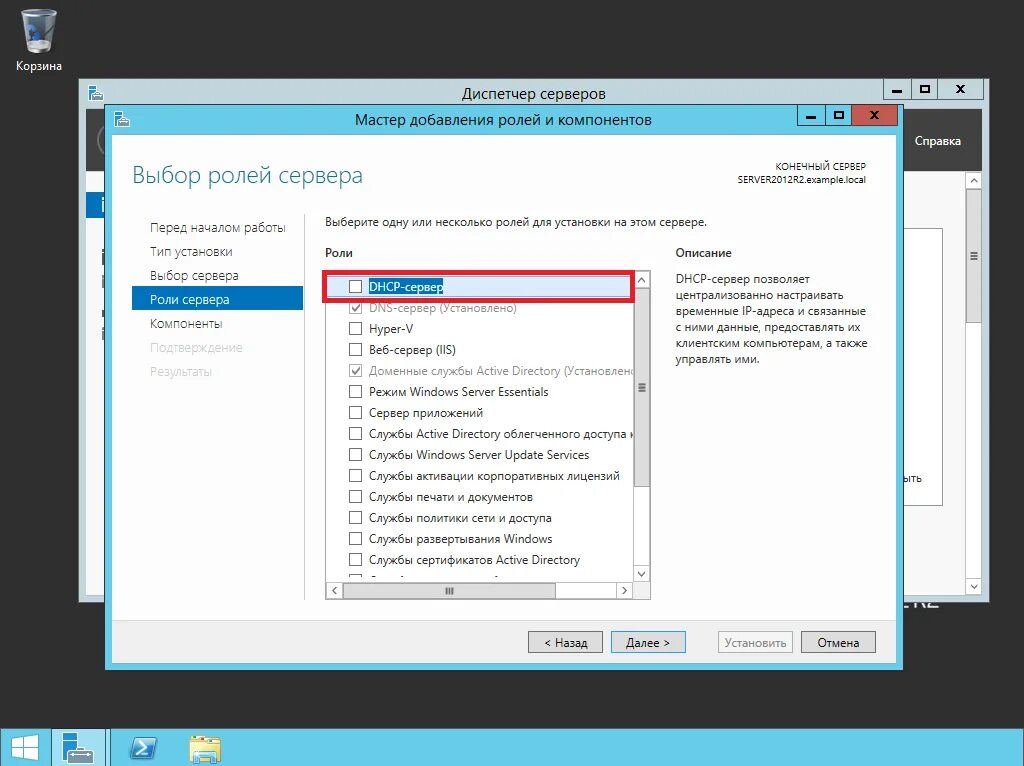This screenshot has width=1024, height=766.
Task: Enable Службы активации корпоративных лицензий
Action: [x=355, y=475]
